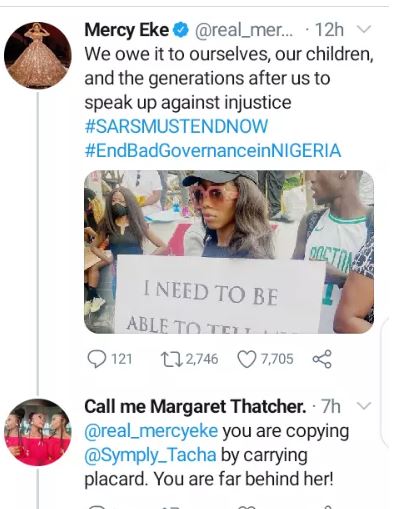Open the #EndBadGovernanceinNIGERIA hashtag

(x=213, y=150)
